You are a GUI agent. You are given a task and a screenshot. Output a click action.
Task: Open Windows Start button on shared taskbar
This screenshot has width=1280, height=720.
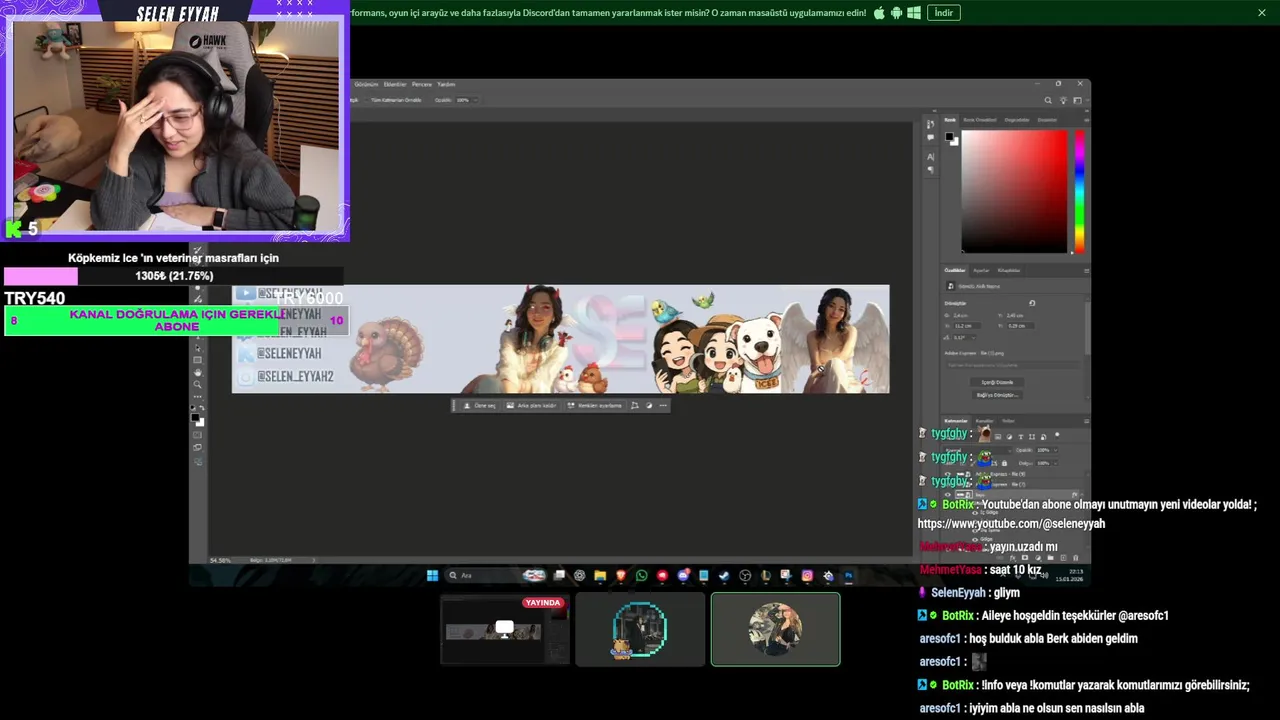(432, 575)
